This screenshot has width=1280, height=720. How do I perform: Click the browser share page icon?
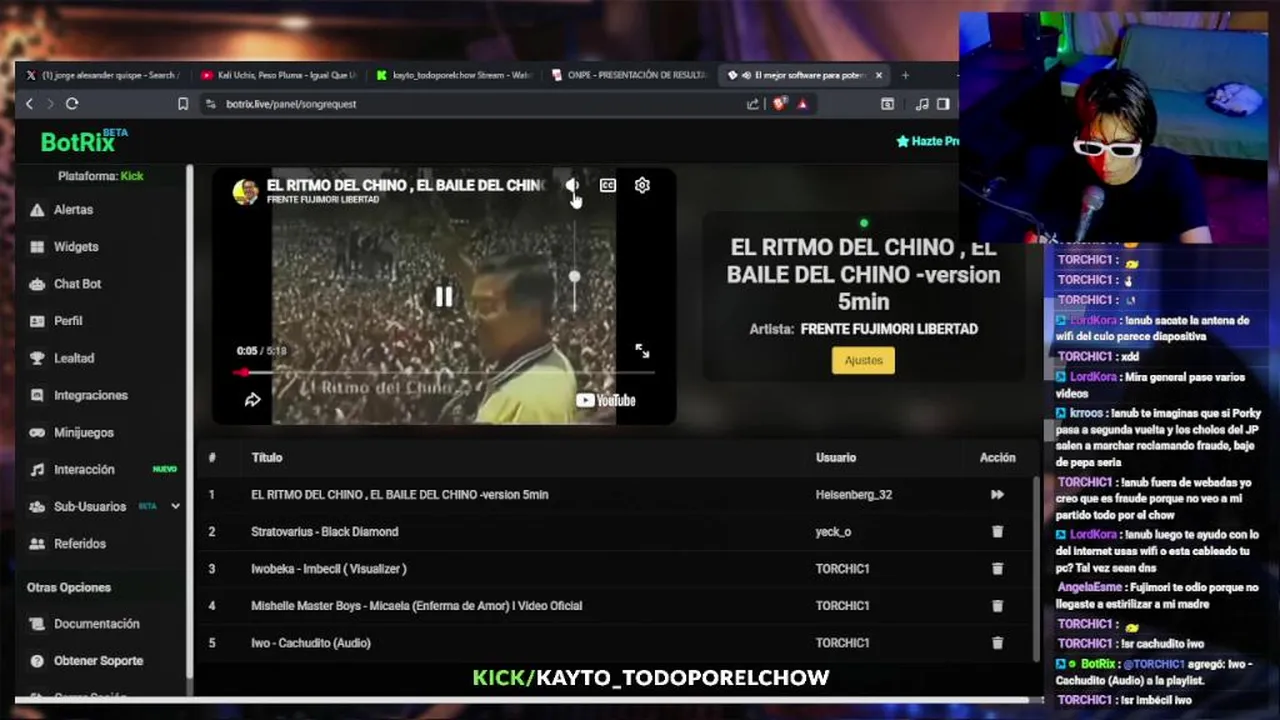click(753, 104)
